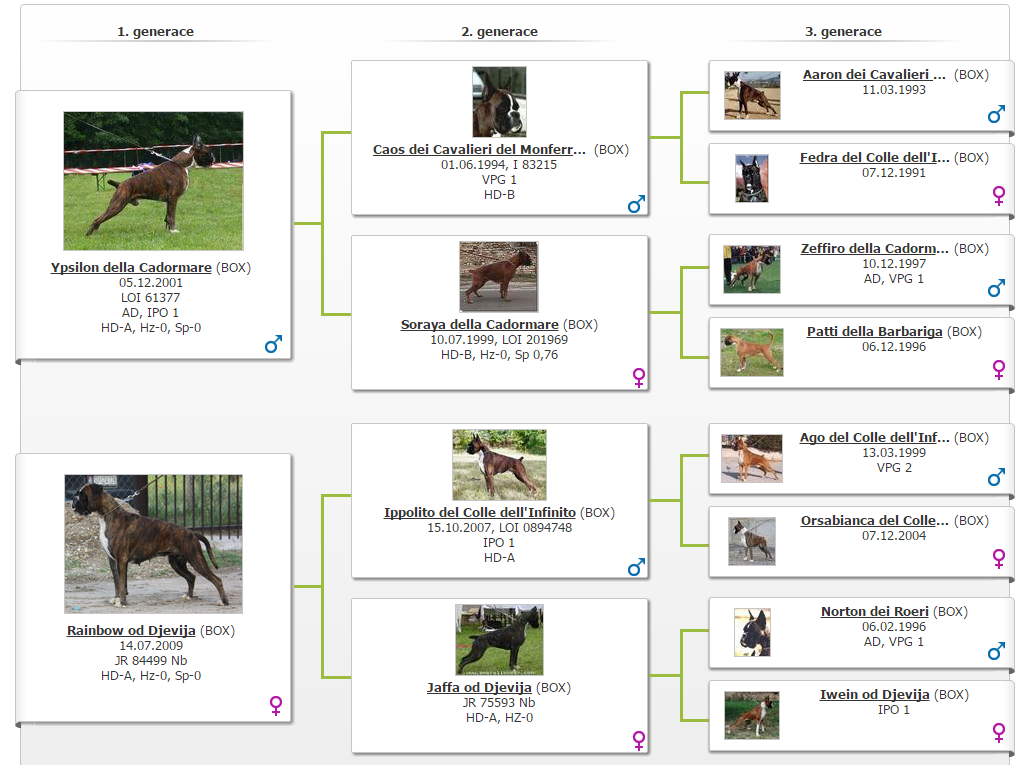Click the '10.07.1999, LOI 201969' text
Viewport: 1031px width, 765px height.
coord(499,340)
